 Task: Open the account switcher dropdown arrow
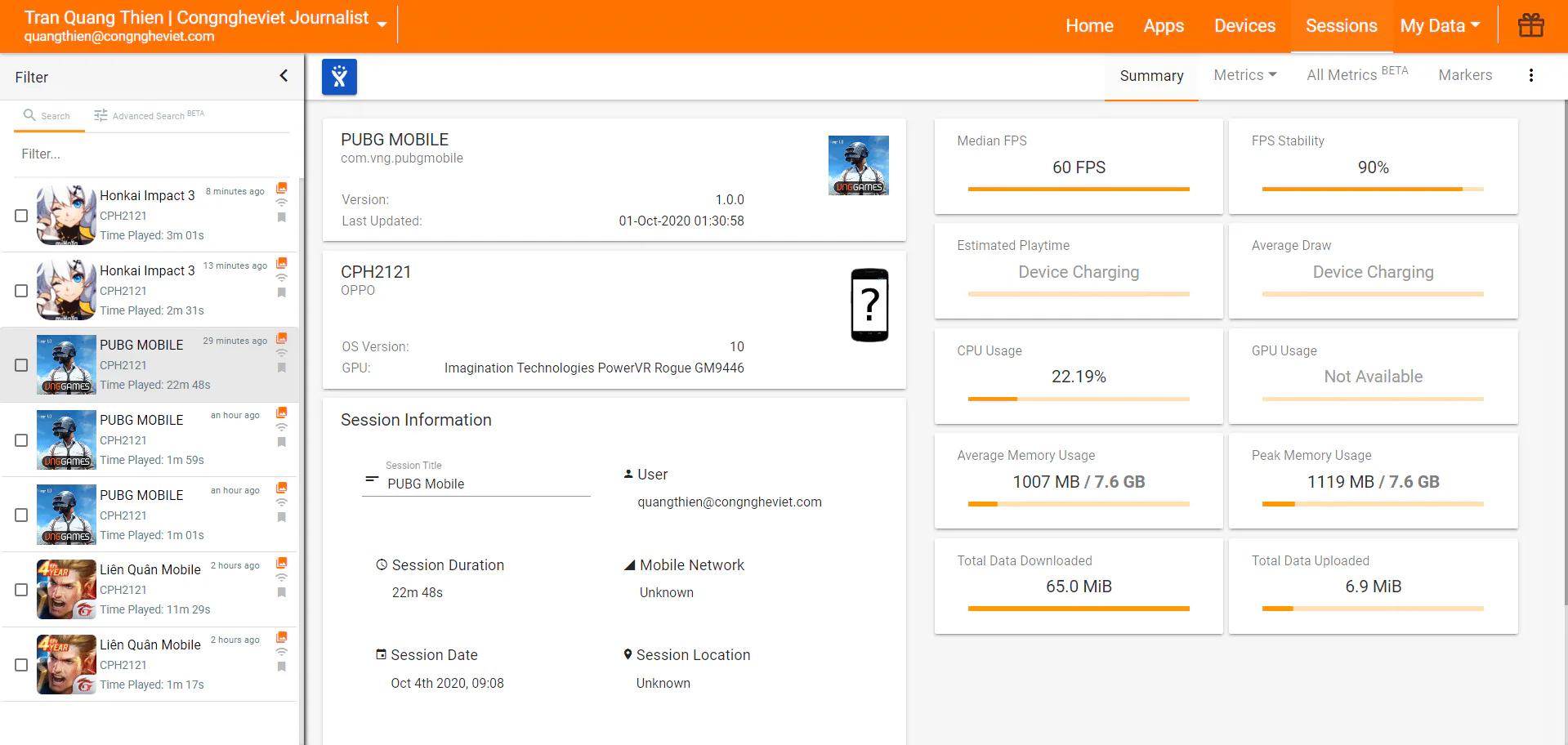(382, 25)
